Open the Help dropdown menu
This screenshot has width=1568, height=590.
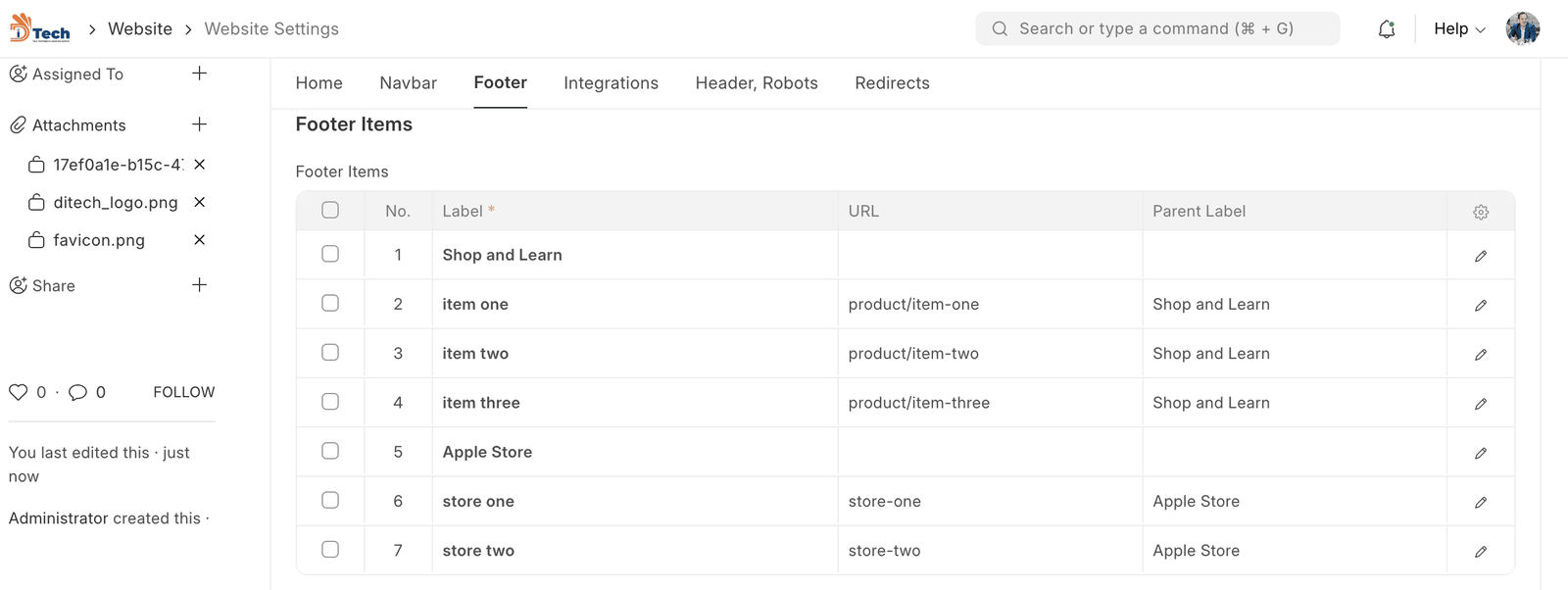pyautogui.click(x=1458, y=29)
